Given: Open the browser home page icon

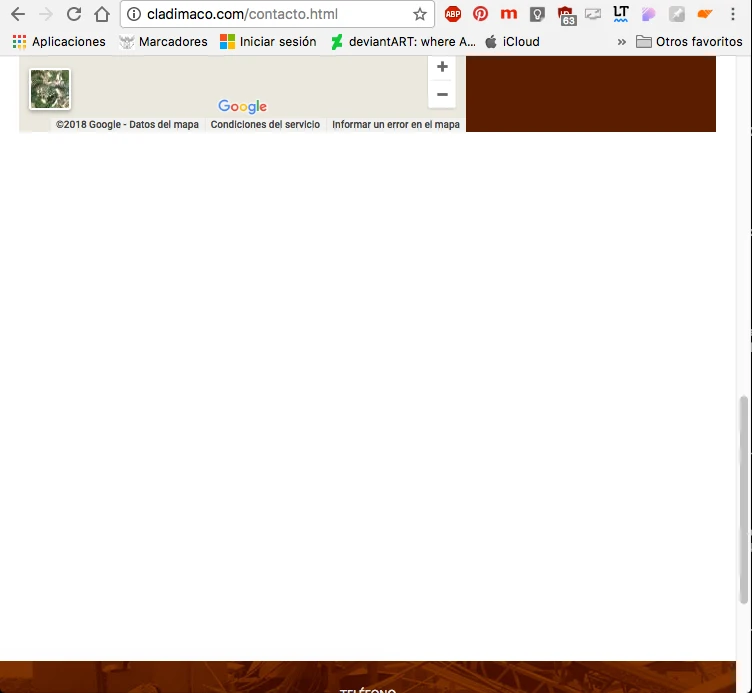Looking at the screenshot, I should tap(102, 14).
